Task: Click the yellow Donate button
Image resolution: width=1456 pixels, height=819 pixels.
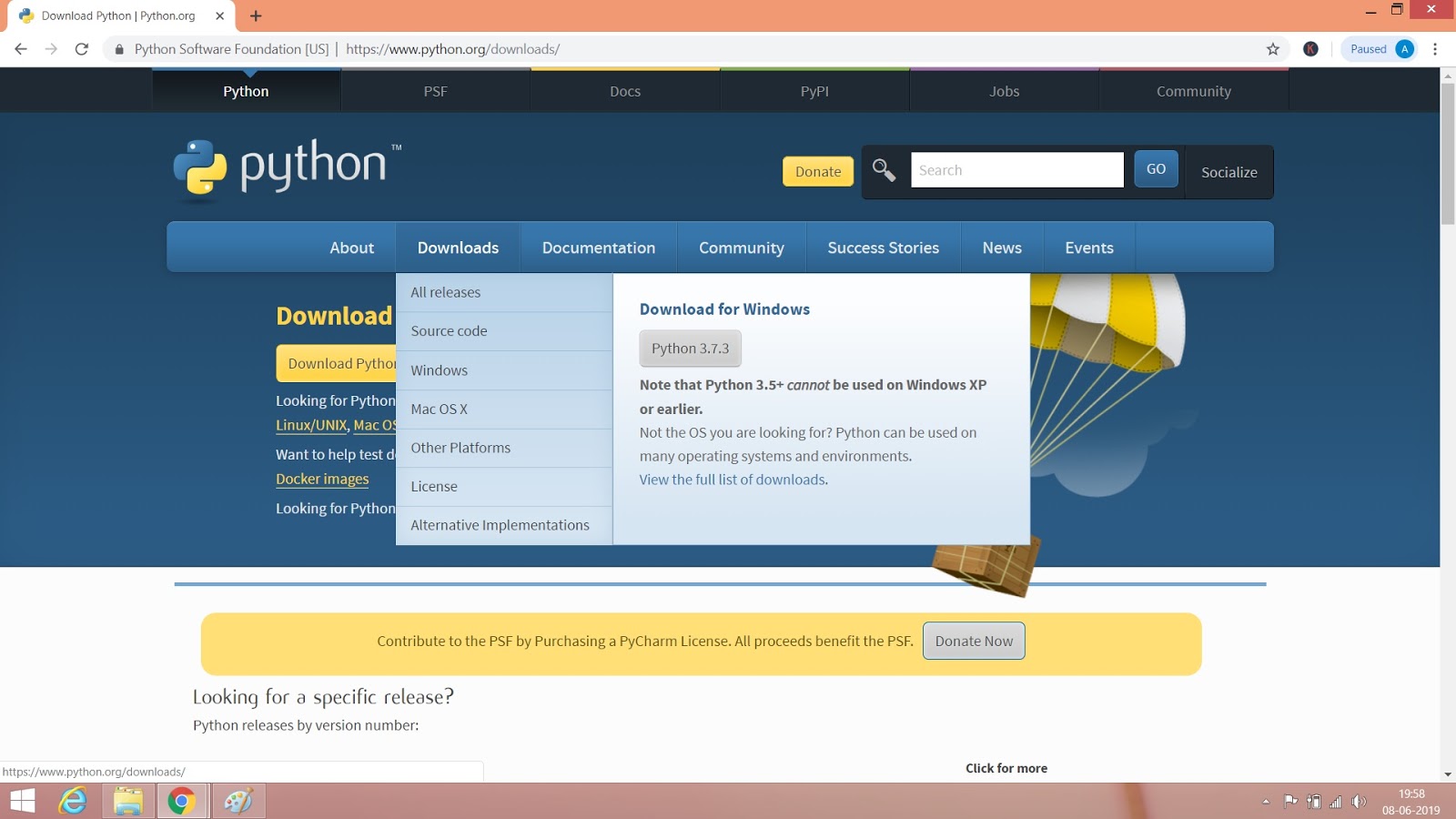Action: coord(818,171)
